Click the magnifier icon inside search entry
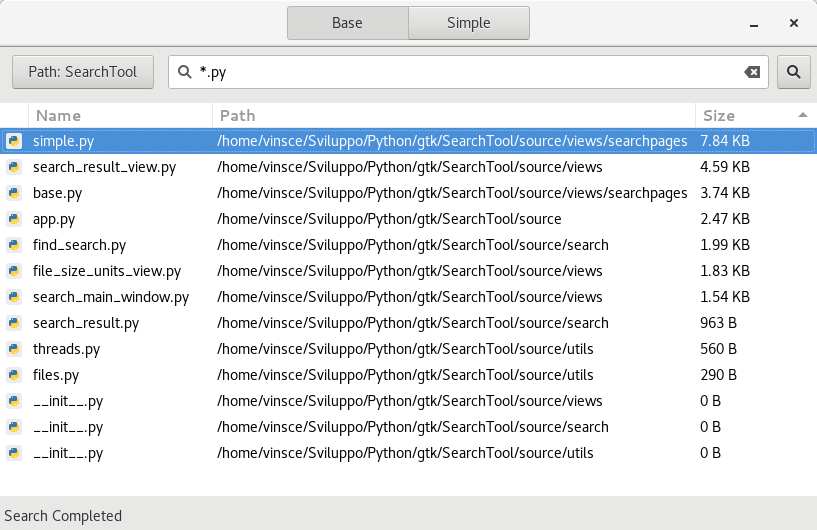817x530 pixels. 184,72
